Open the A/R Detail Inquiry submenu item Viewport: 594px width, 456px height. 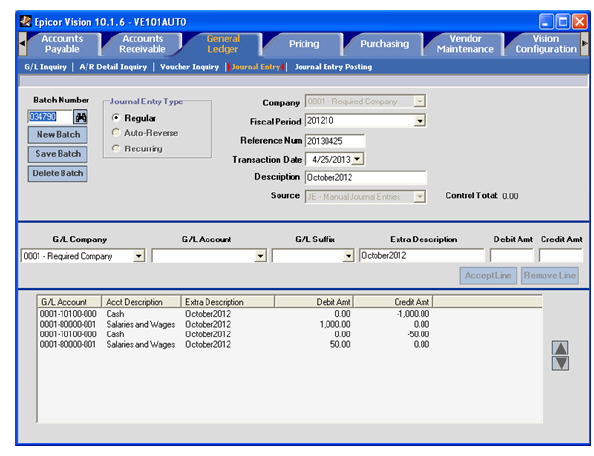click(113, 67)
